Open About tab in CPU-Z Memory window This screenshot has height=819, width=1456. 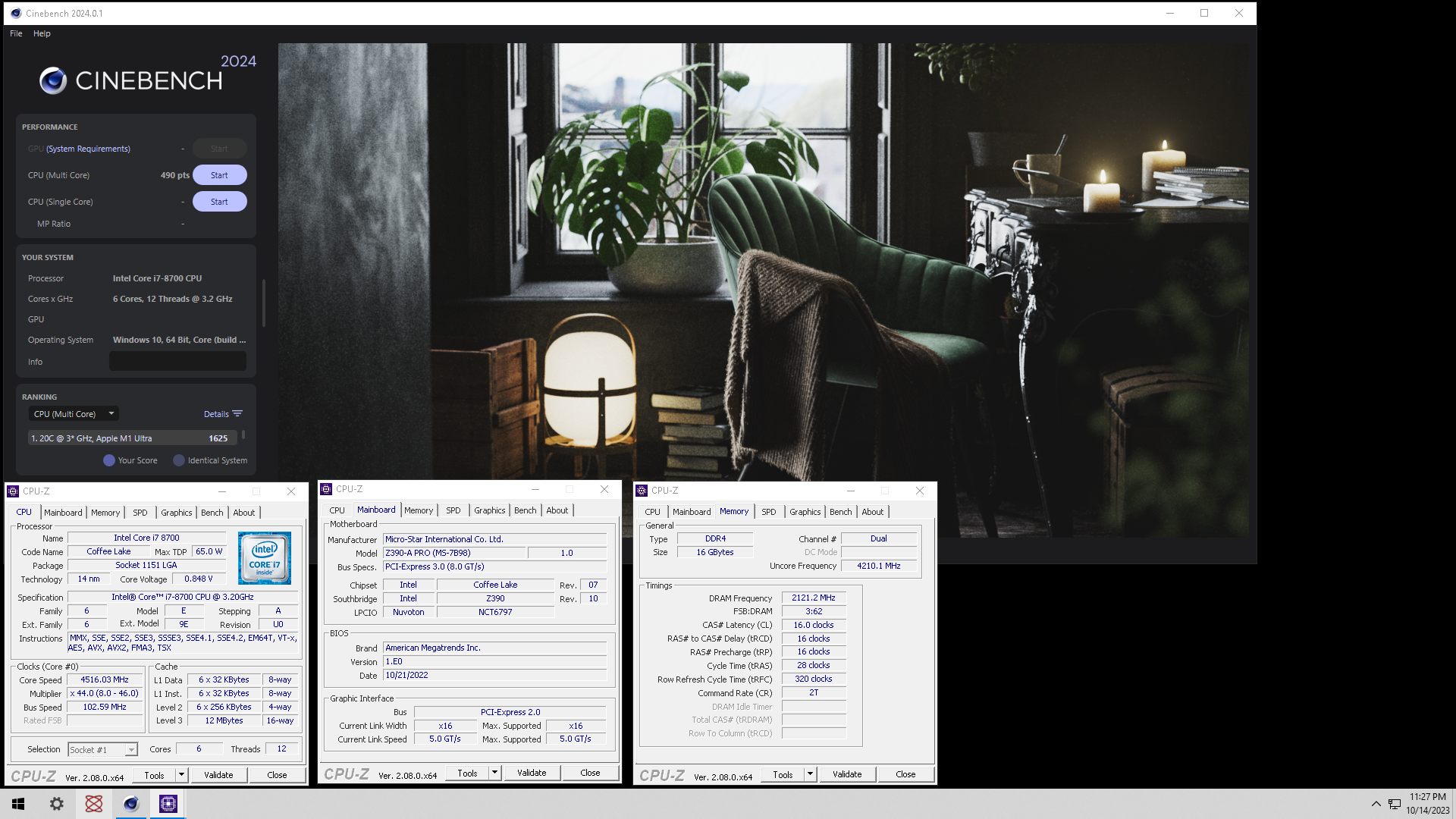click(873, 512)
